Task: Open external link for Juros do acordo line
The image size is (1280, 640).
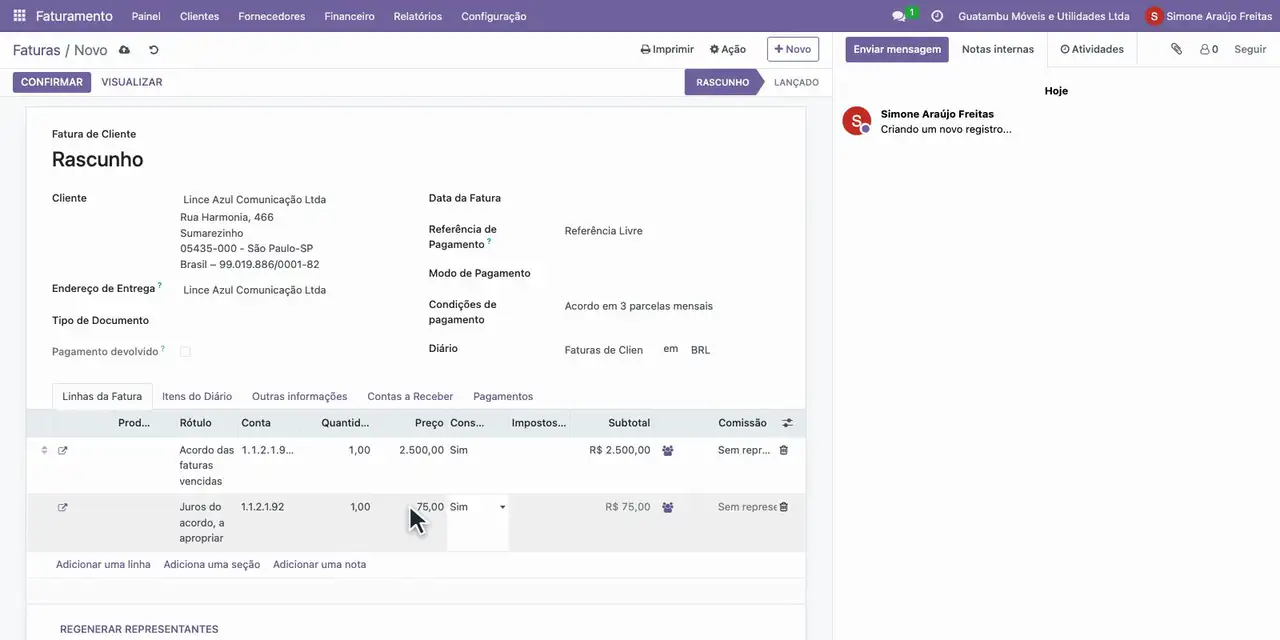Action: 62,508
